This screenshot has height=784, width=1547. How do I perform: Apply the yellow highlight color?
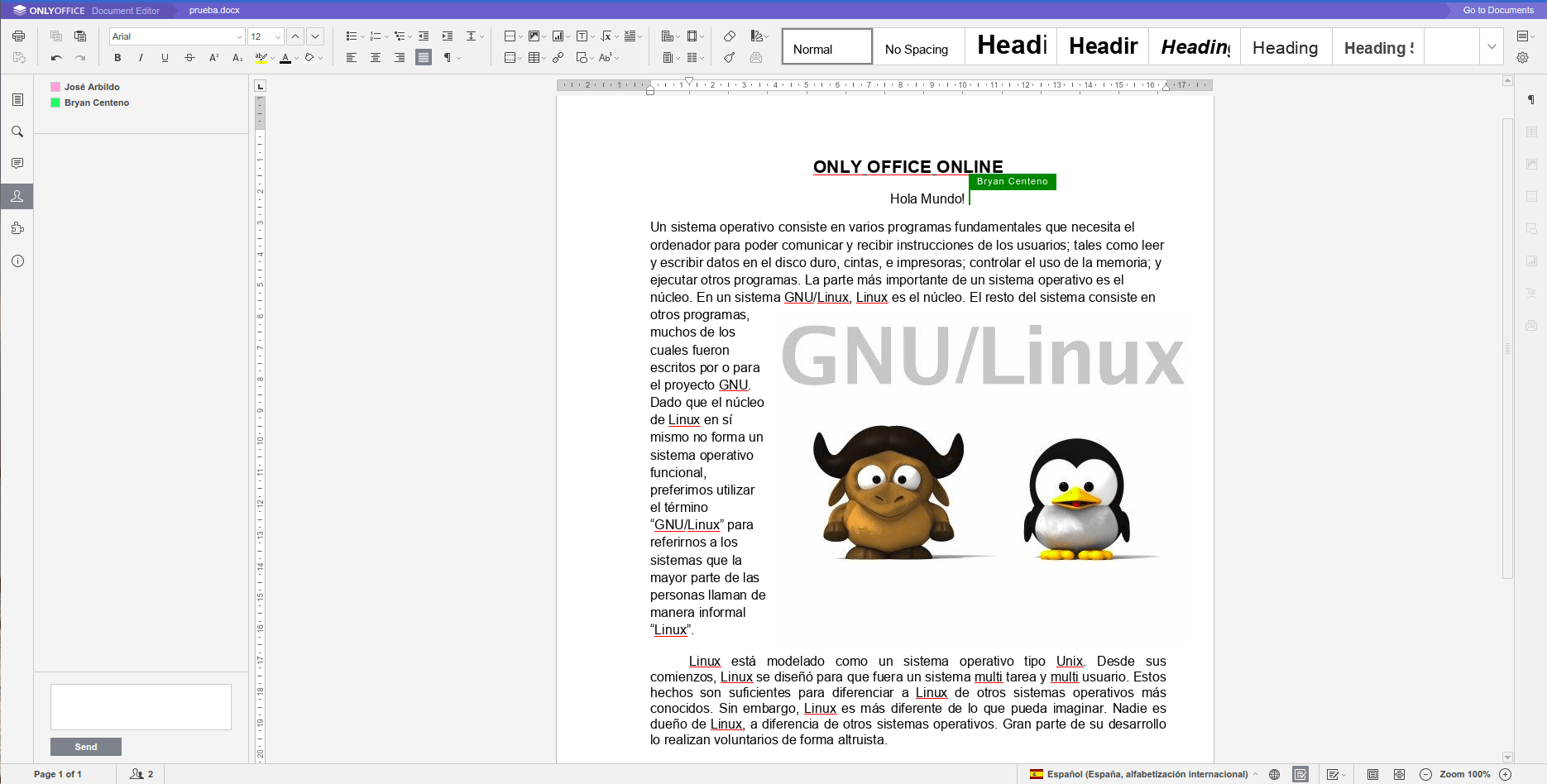click(261, 58)
